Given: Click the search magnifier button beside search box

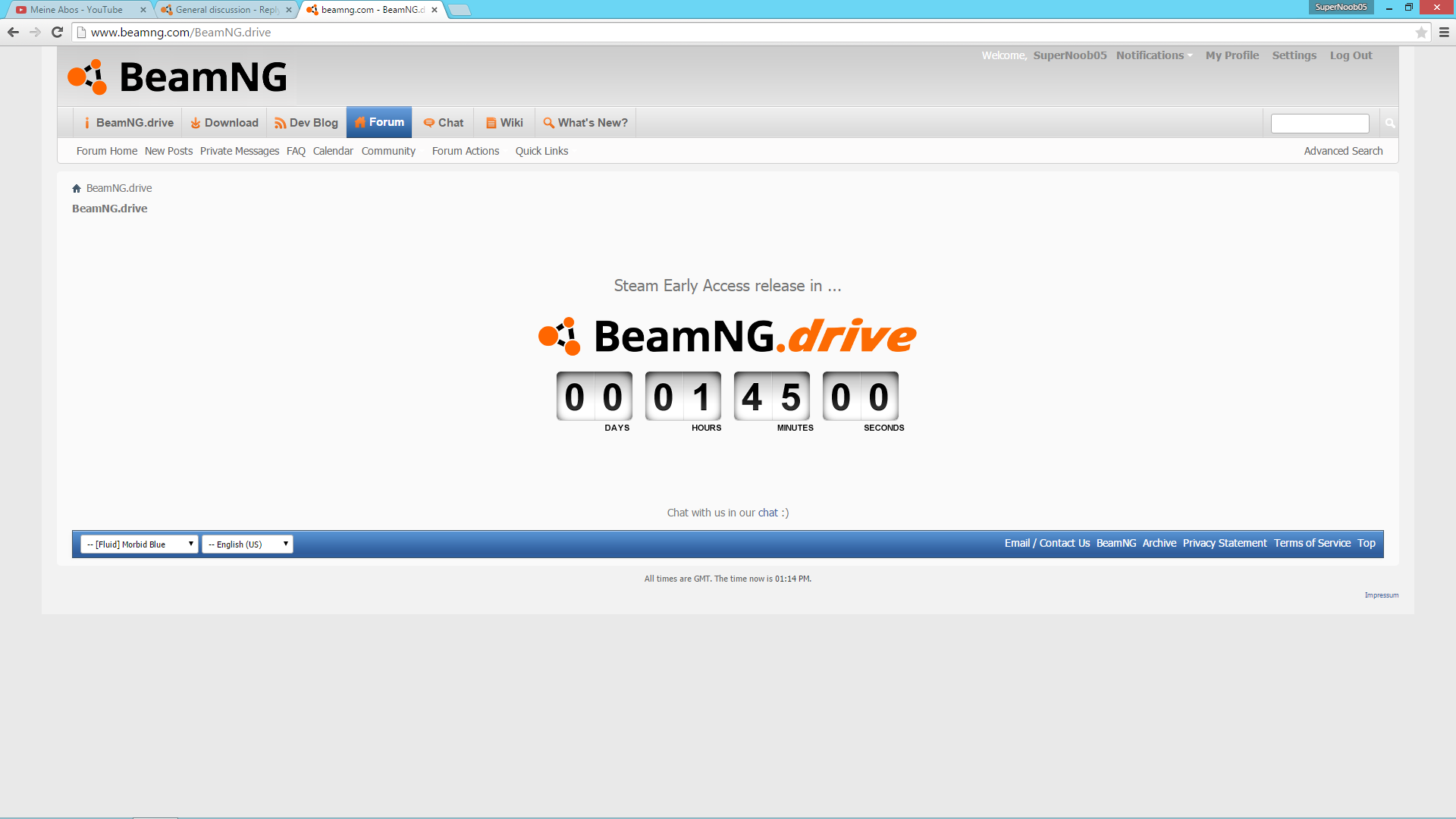Looking at the screenshot, I should point(1389,123).
